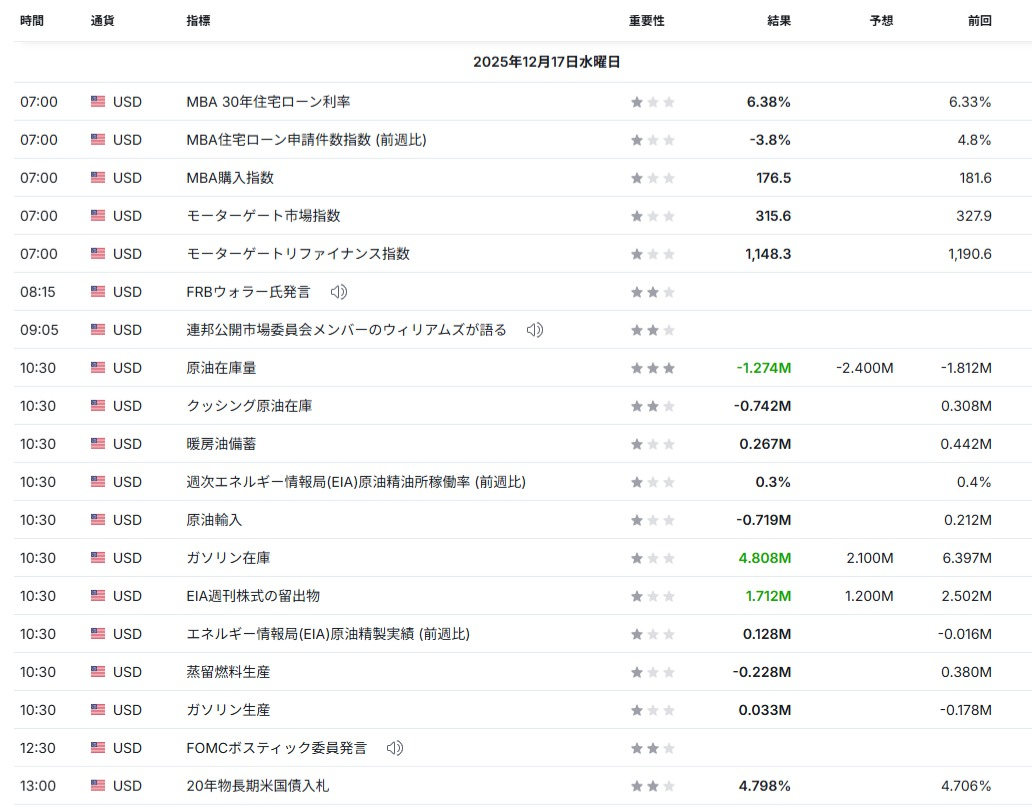Select the 指標 column header
The image size is (1032, 811).
(x=198, y=21)
